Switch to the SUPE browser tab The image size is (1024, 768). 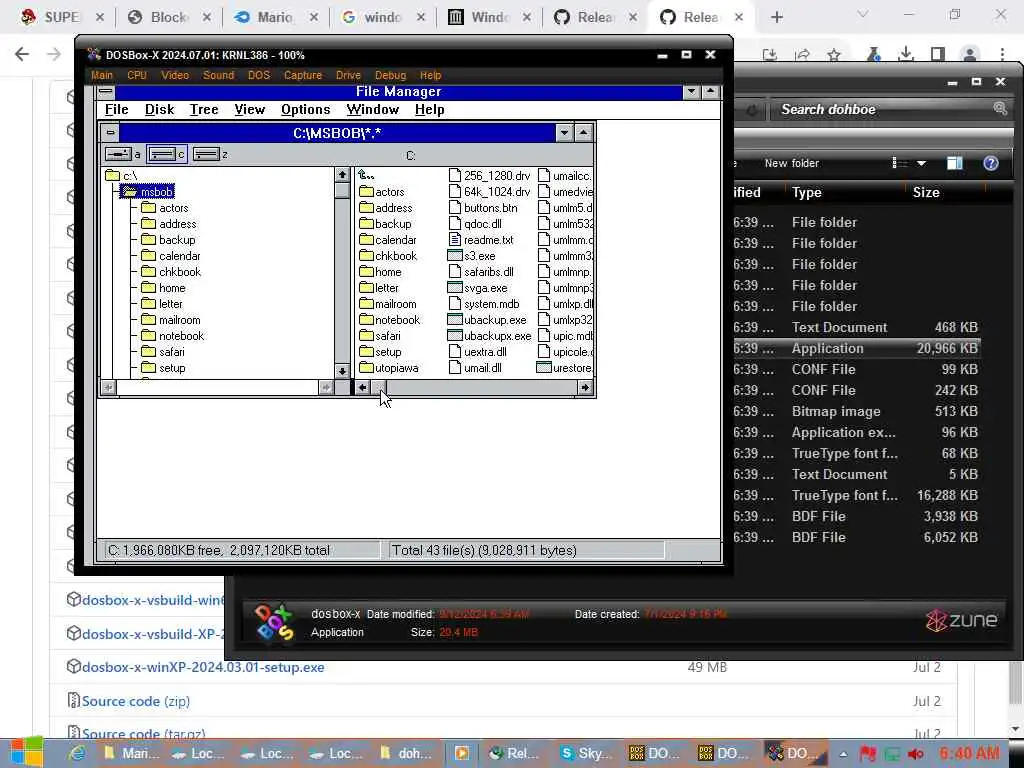(x=61, y=17)
